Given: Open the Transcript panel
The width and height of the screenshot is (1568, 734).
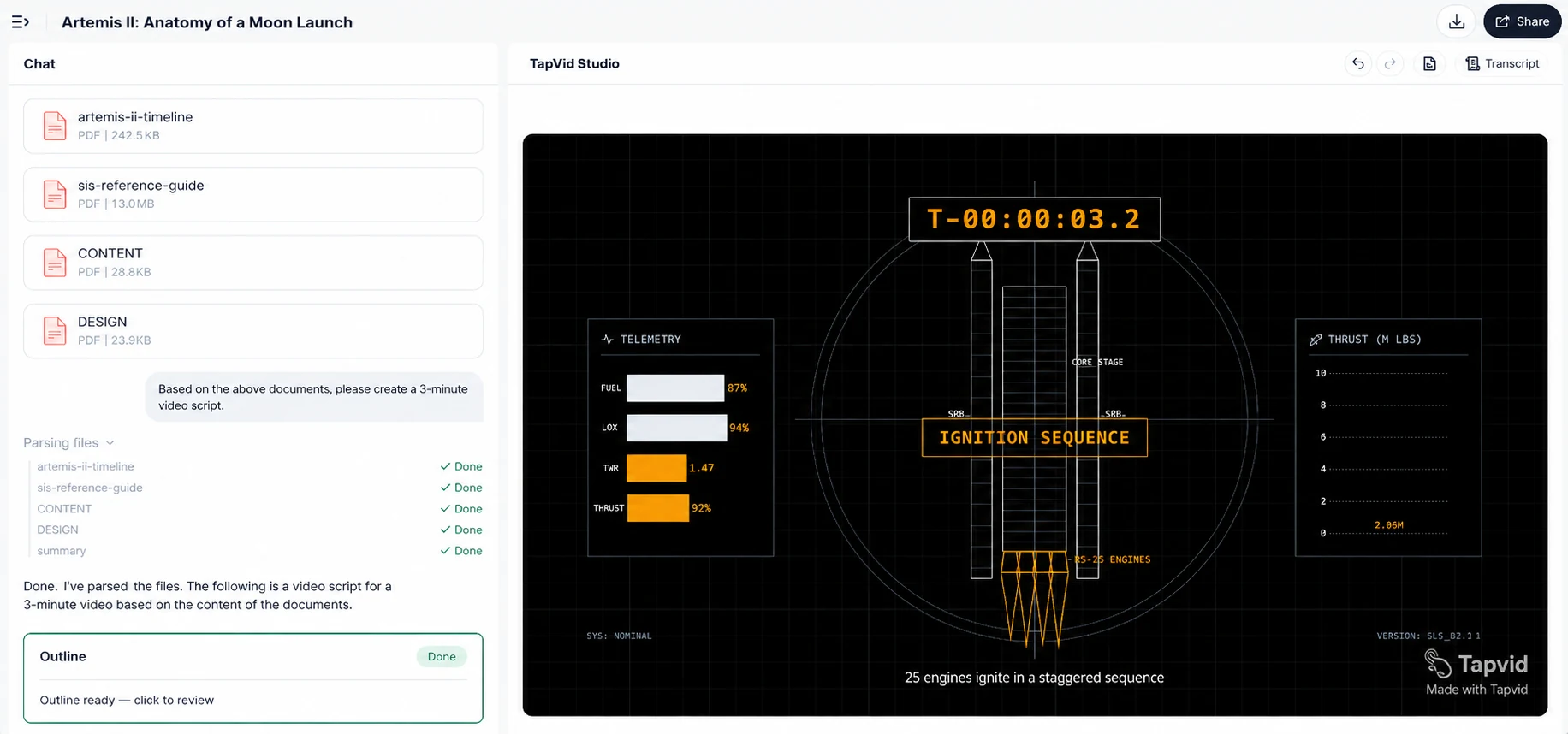Looking at the screenshot, I should point(1502,63).
